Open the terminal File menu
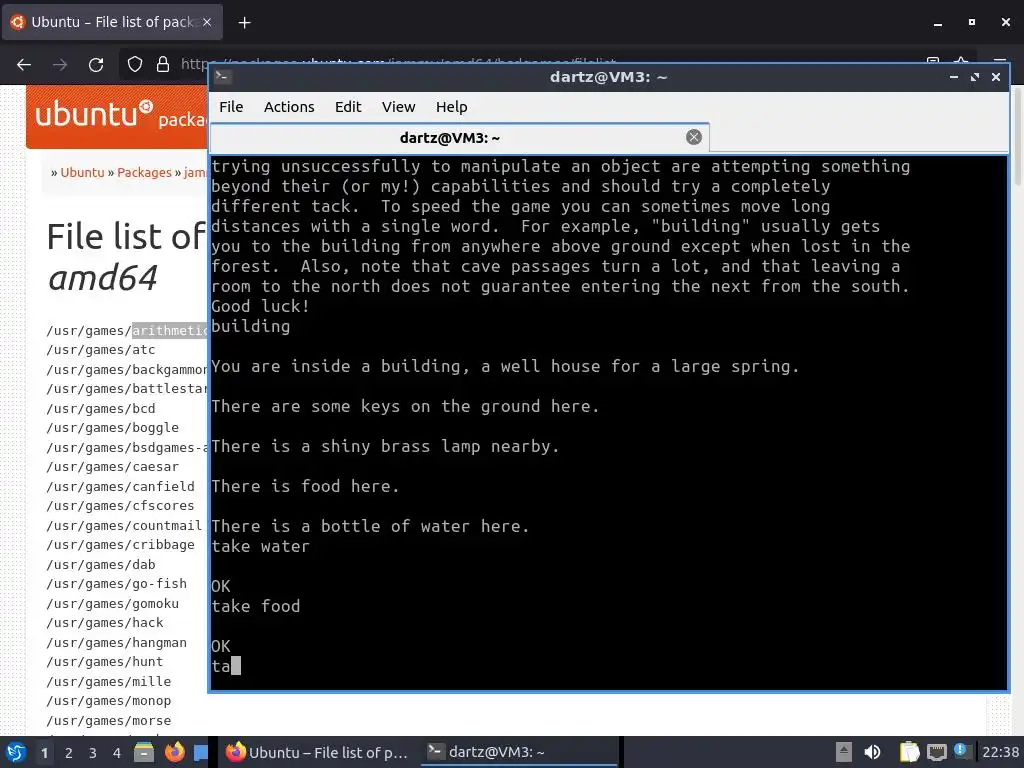1024x768 pixels. (x=231, y=107)
